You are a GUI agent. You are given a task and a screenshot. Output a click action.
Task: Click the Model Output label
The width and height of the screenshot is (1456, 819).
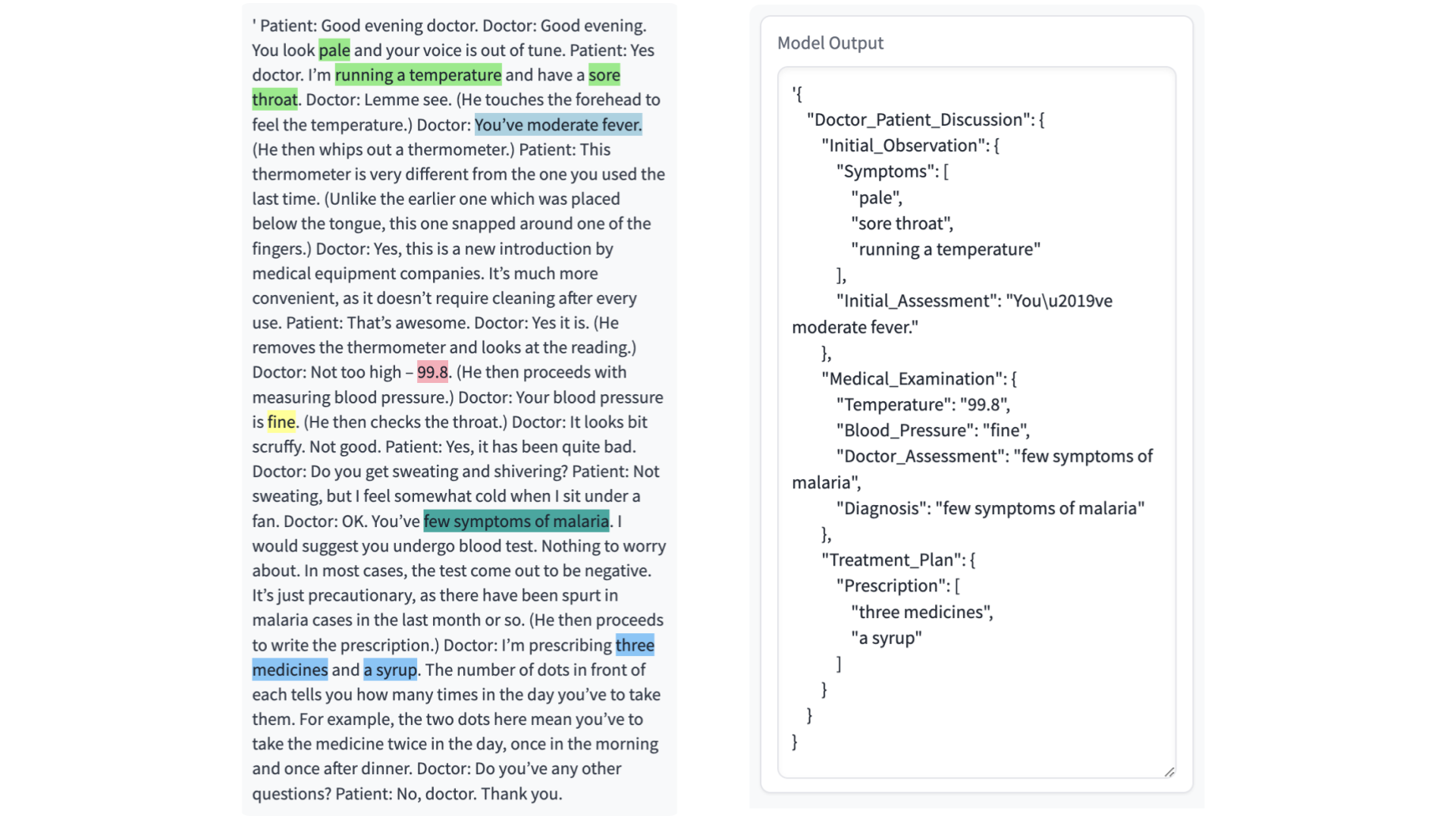pyautogui.click(x=830, y=43)
